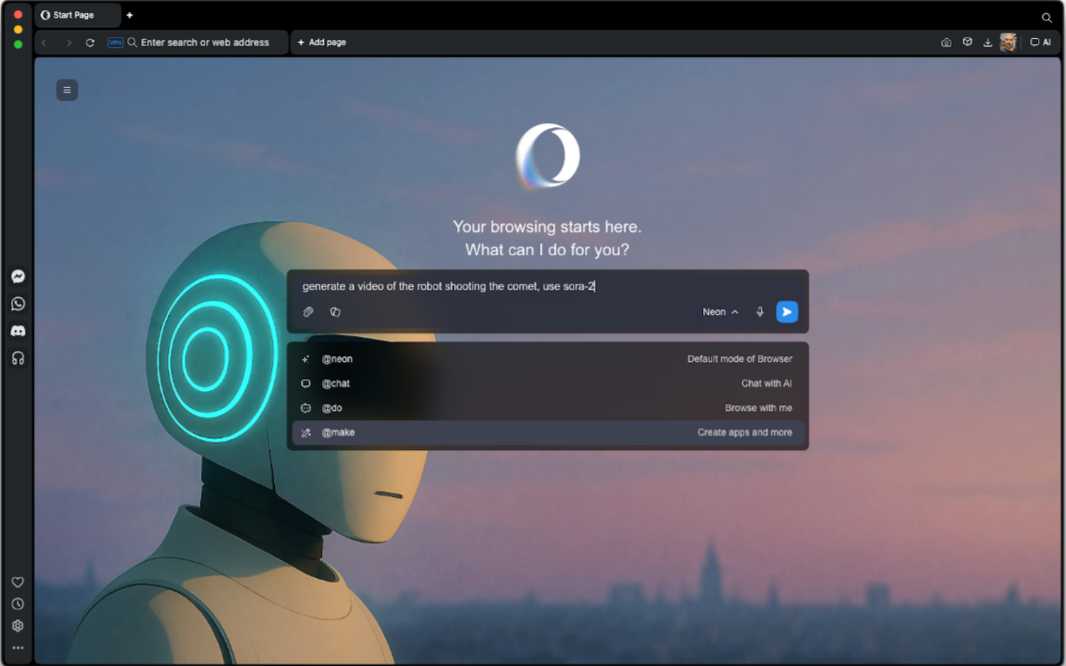This screenshot has width=1066, height=666.
Task: Expand the hamburger menu on the start page
Action: pyautogui.click(x=66, y=90)
